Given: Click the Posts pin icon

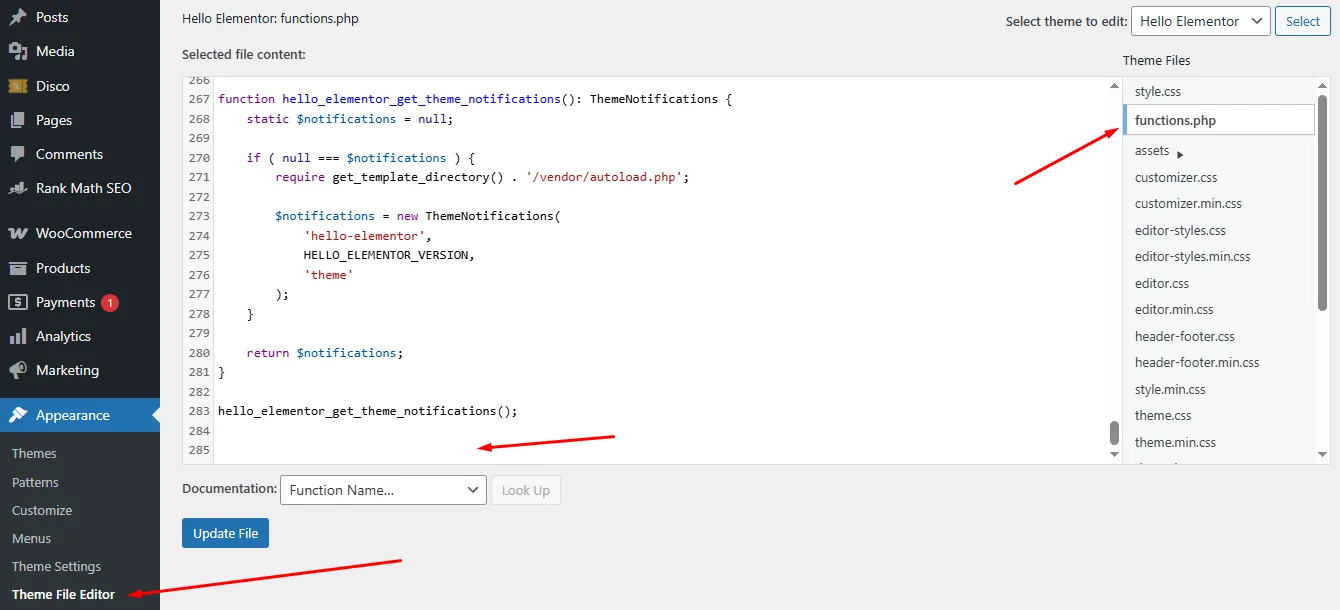Looking at the screenshot, I should point(18,17).
